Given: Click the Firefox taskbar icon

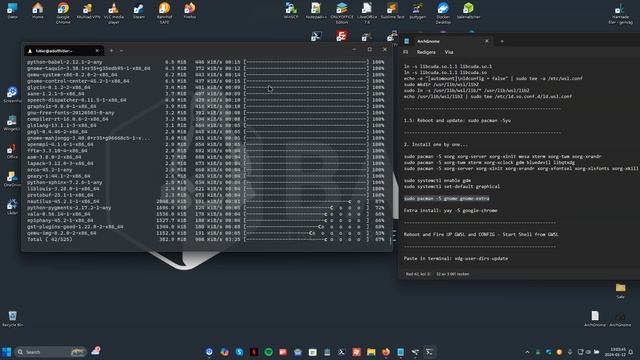Looking at the screenshot, I should 386,352.
